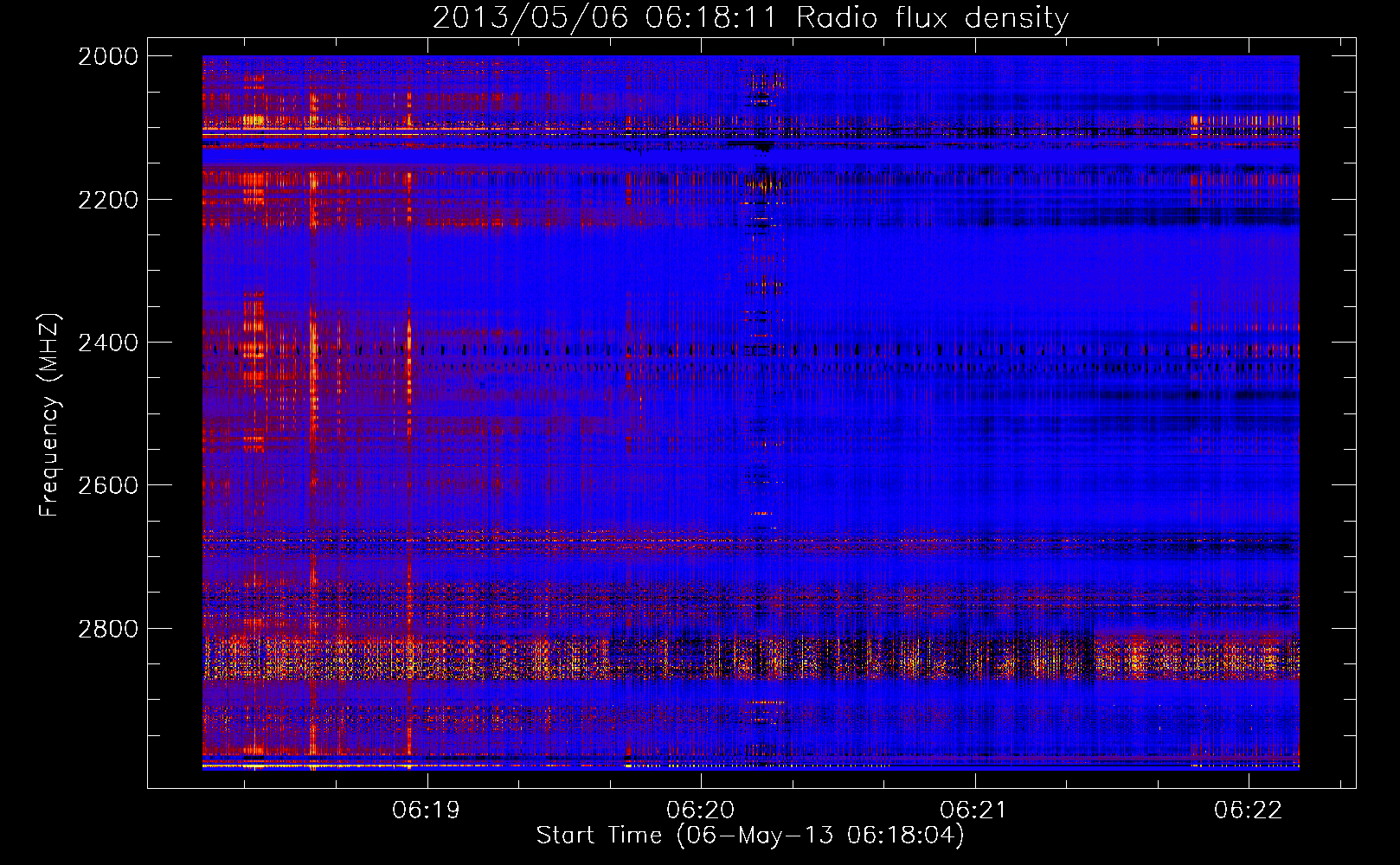Select the 2400 frequency axis label
The width and height of the screenshot is (1400, 865).
(108, 343)
